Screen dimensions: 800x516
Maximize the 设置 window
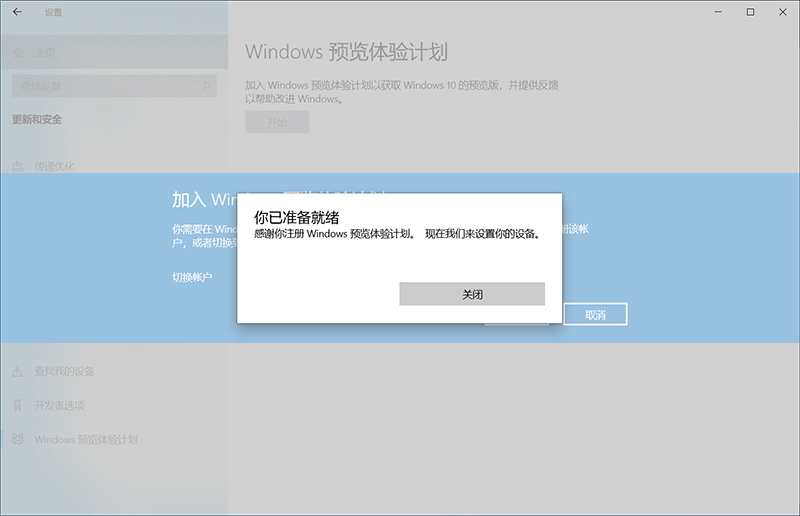[750, 12]
